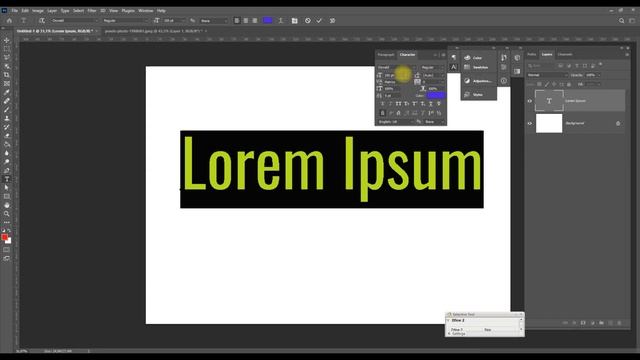Open the Color collapsed panel
Screen dimensions: 640x360
(x=478, y=58)
